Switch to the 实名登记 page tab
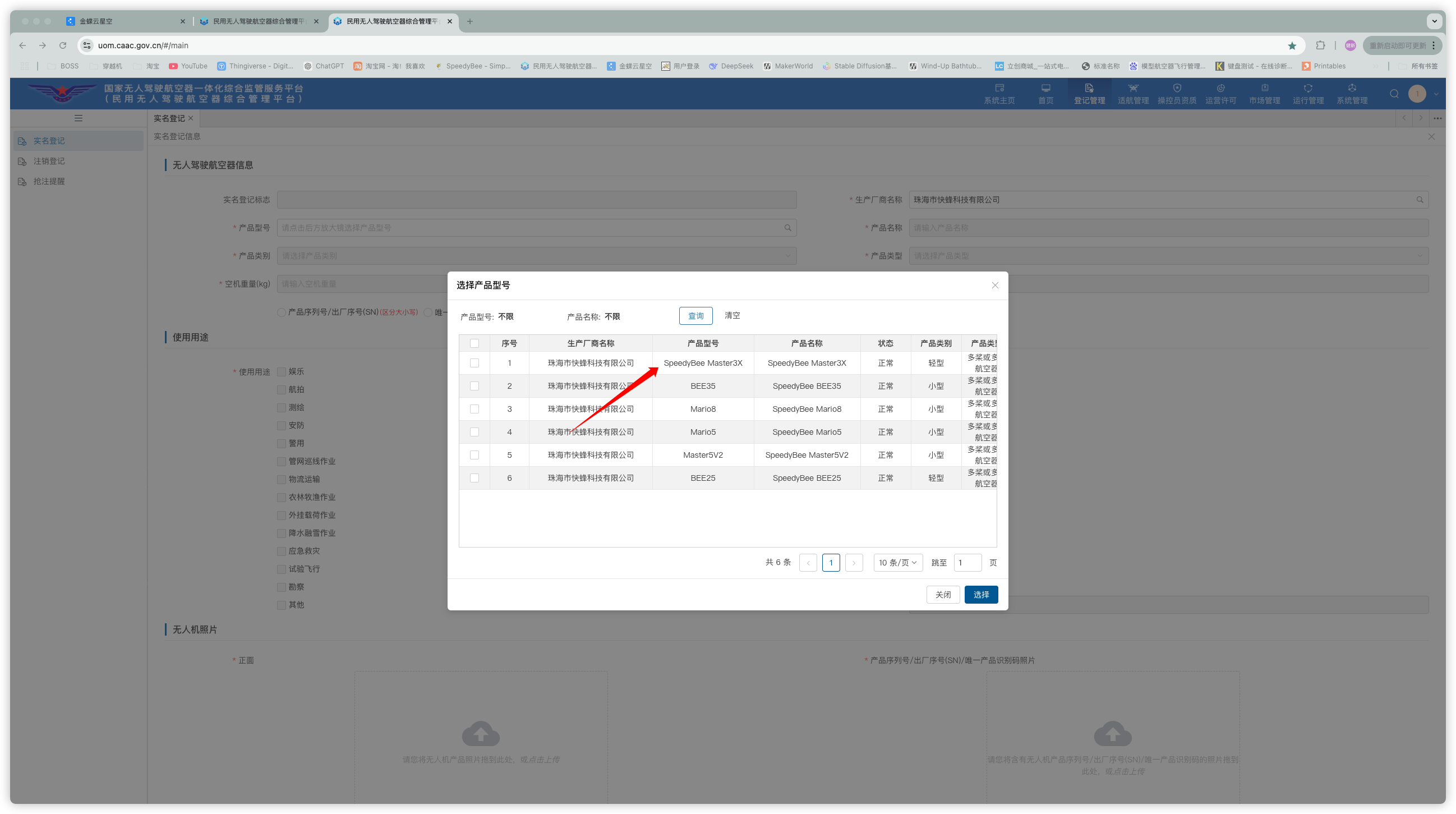Viewport: 1456px width, 814px height. click(x=169, y=119)
